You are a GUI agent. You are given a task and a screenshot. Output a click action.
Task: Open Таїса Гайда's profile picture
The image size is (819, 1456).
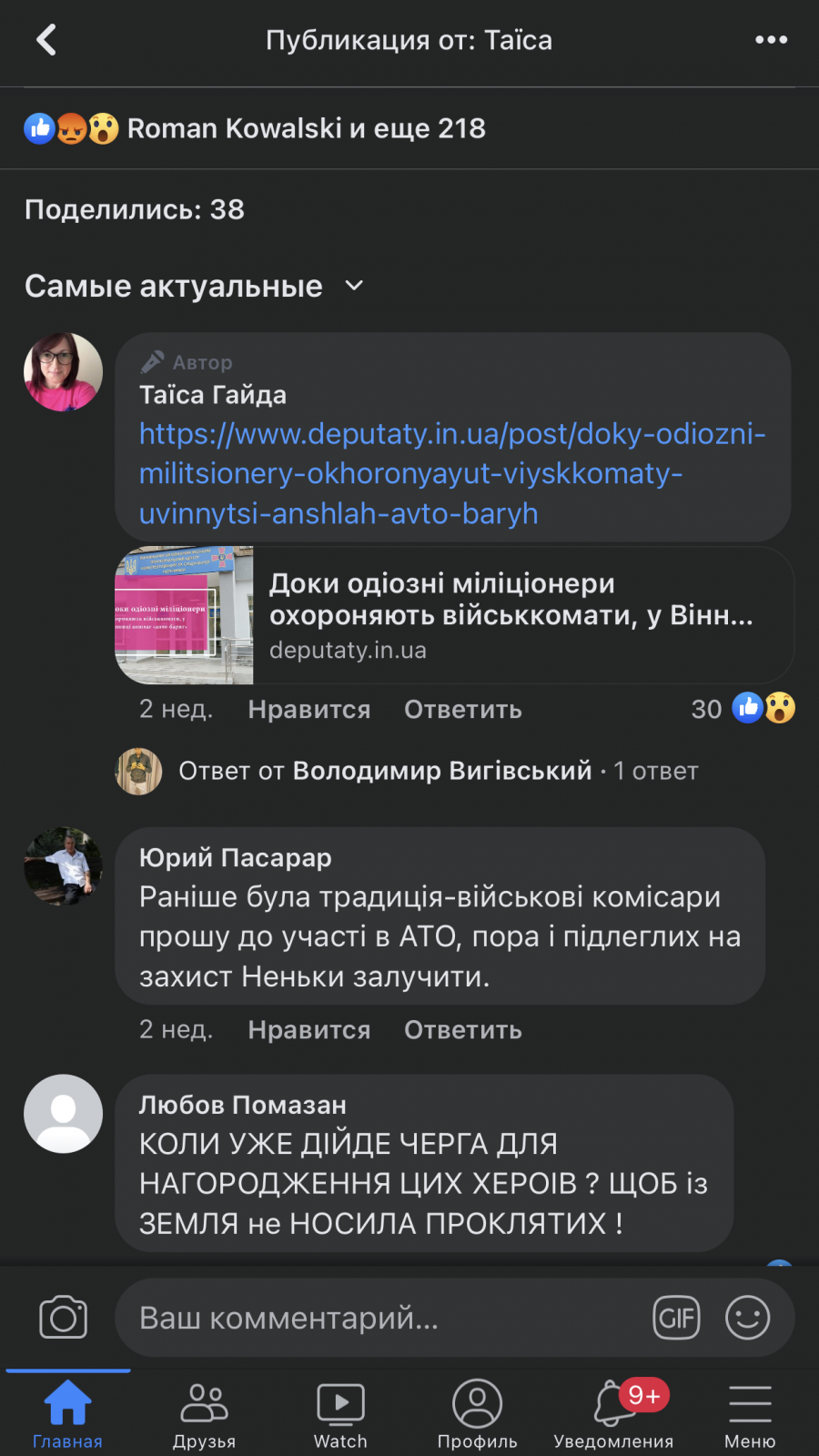[63, 371]
